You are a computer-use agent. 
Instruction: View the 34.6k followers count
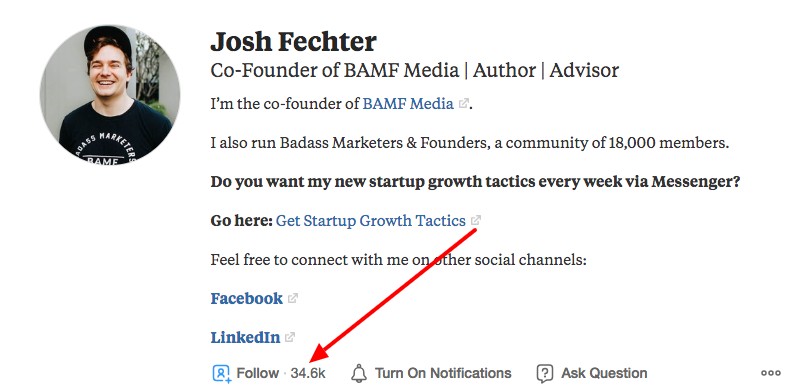[x=308, y=373]
